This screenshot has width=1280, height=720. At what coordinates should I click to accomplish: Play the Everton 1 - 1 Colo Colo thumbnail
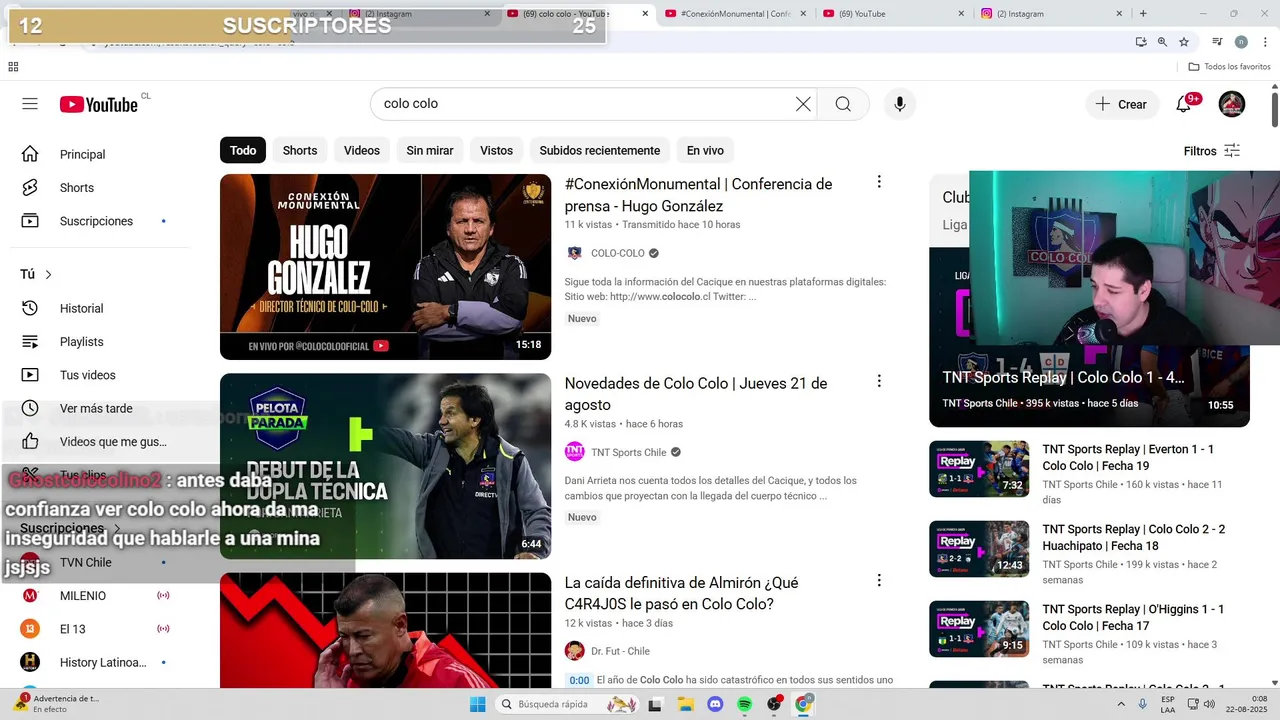click(x=979, y=469)
